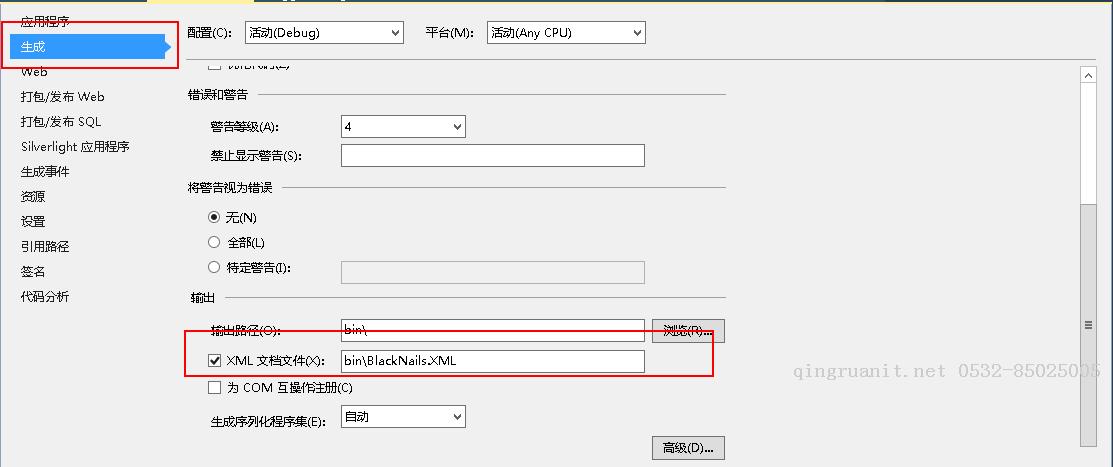The height and width of the screenshot is (467, 1113).
Task: Click the vertical scrollbar thumb
Action: tap(1088, 324)
